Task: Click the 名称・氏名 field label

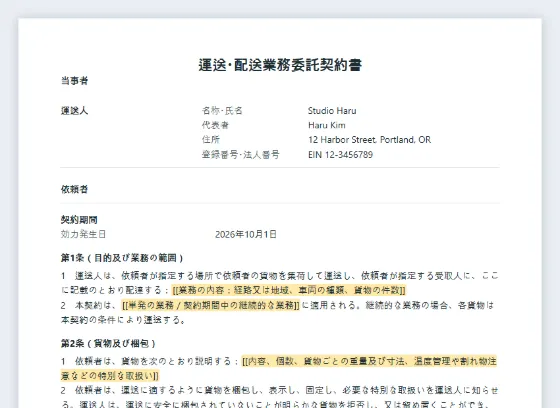Action: click(x=222, y=111)
